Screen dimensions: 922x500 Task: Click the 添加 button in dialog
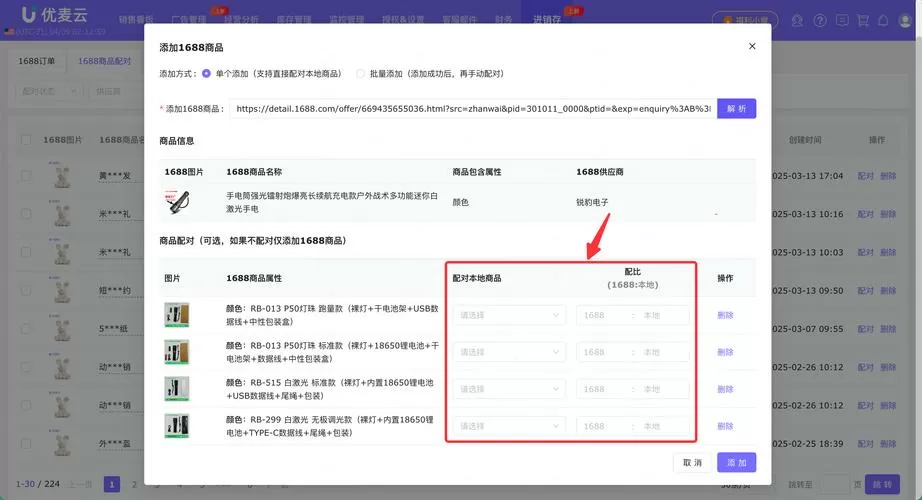(x=736, y=462)
